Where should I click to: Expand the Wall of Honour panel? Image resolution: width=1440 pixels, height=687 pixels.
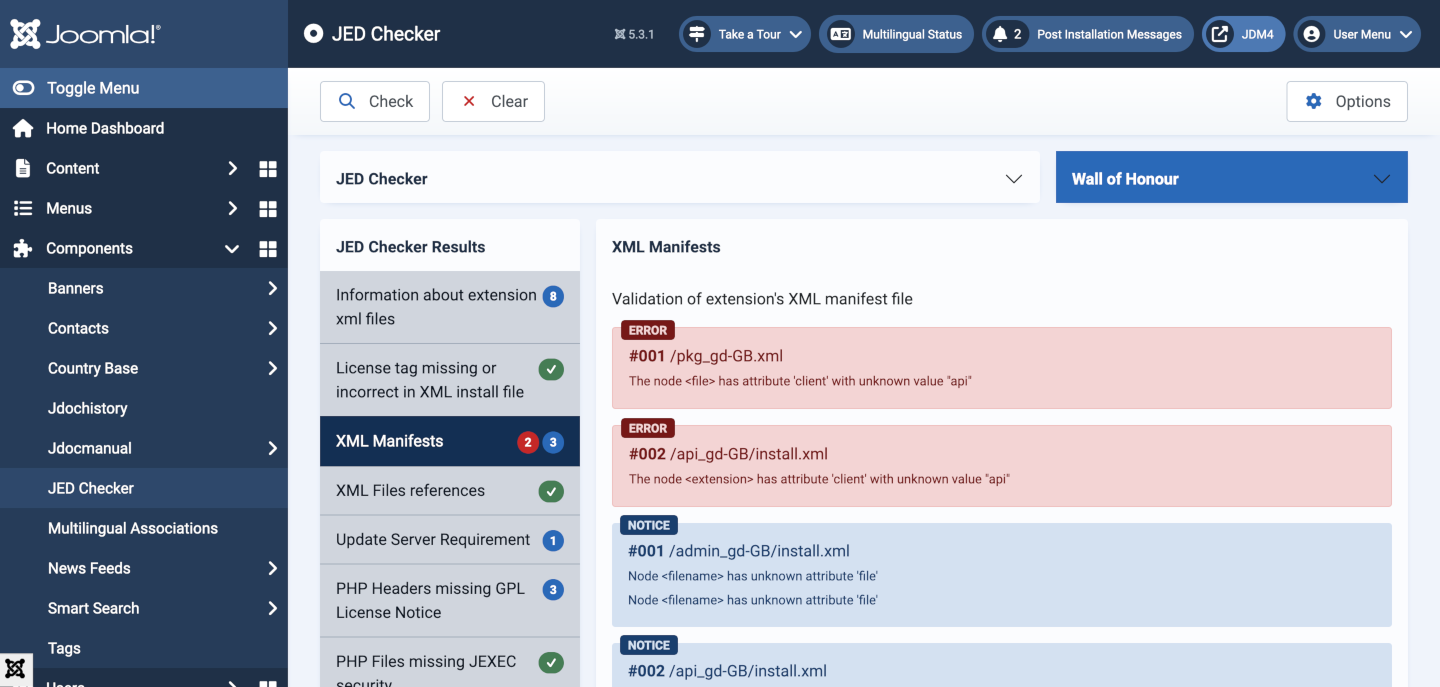coord(1232,178)
